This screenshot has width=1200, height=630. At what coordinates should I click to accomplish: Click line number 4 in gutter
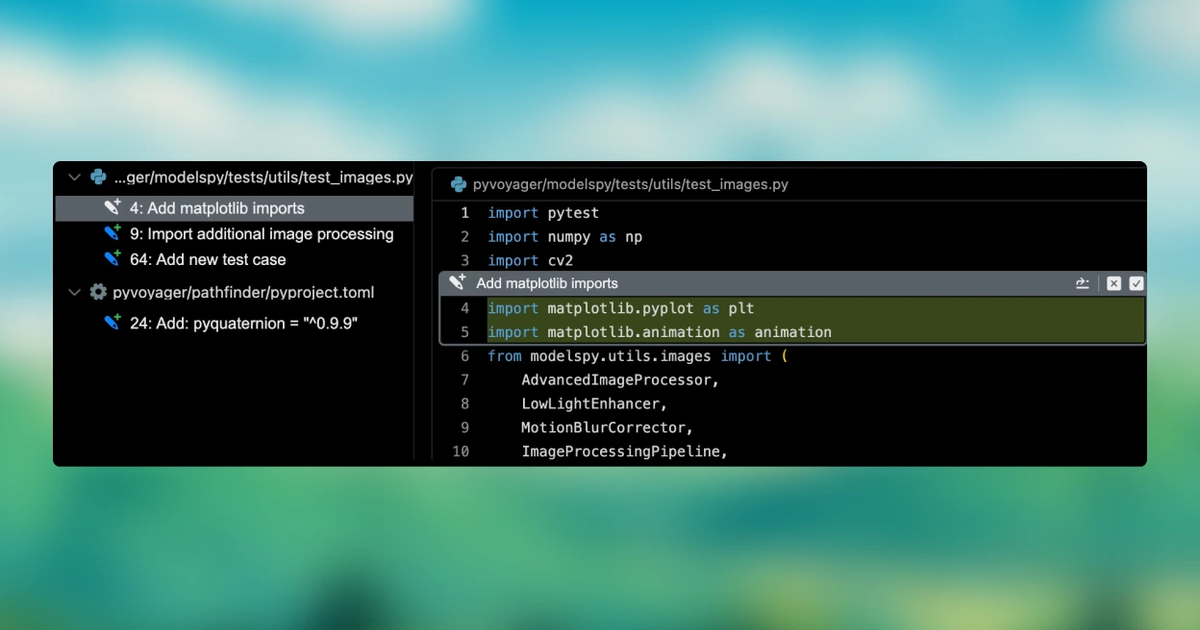click(464, 308)
